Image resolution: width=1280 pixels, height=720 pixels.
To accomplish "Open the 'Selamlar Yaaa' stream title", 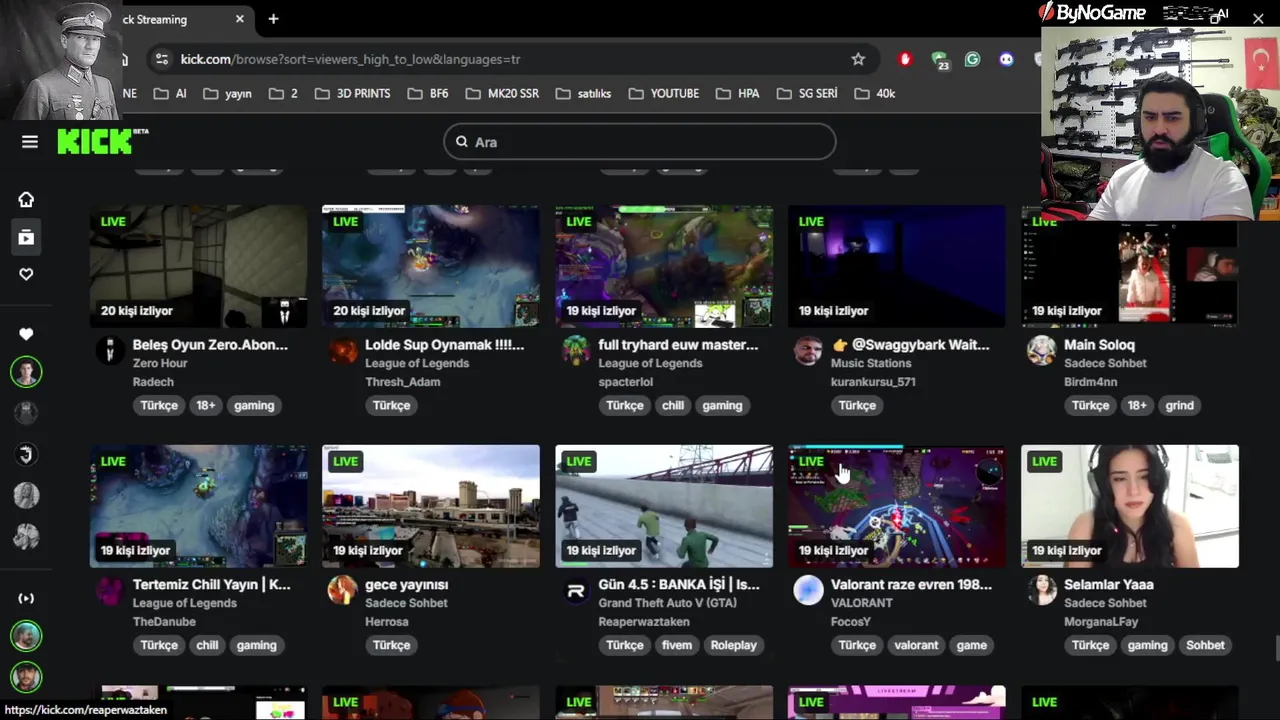I will (1109, 584).
